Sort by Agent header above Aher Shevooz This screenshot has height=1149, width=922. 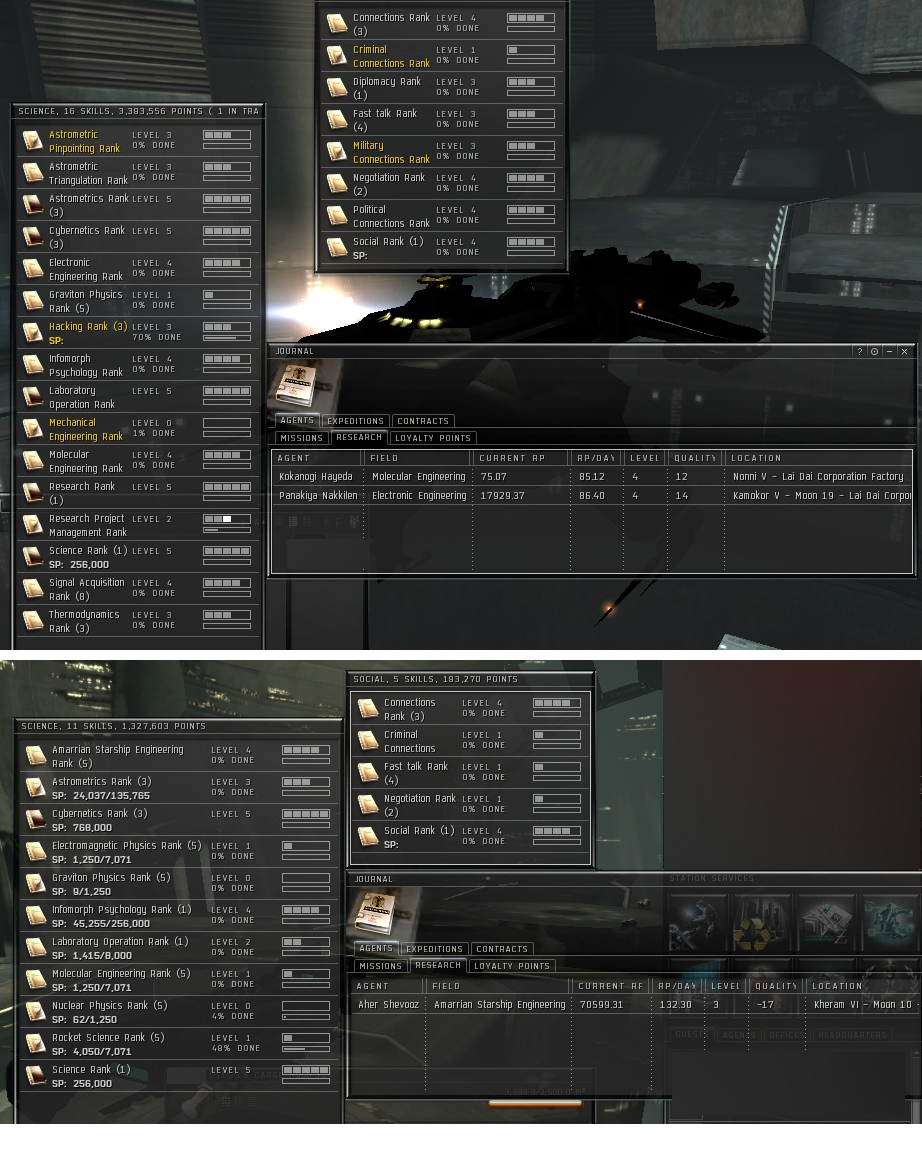(388, 986)
